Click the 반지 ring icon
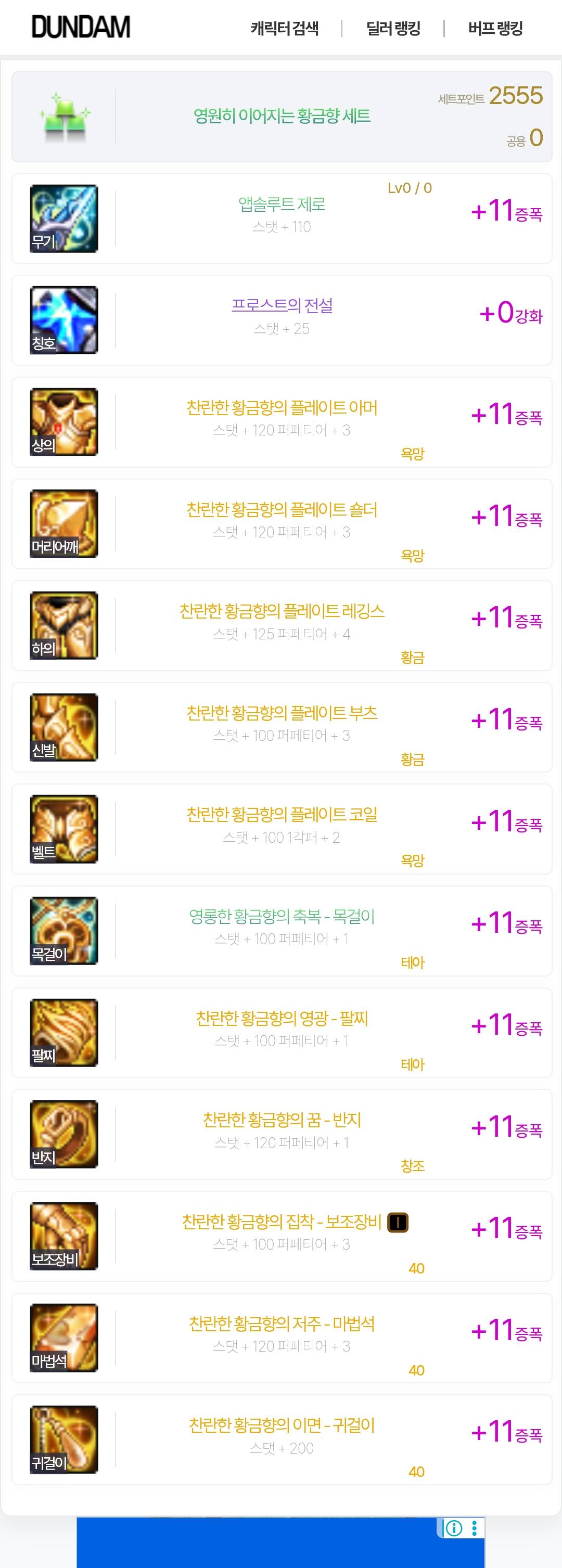Viewport: 562px width, 1568px height. (64, 1134)
